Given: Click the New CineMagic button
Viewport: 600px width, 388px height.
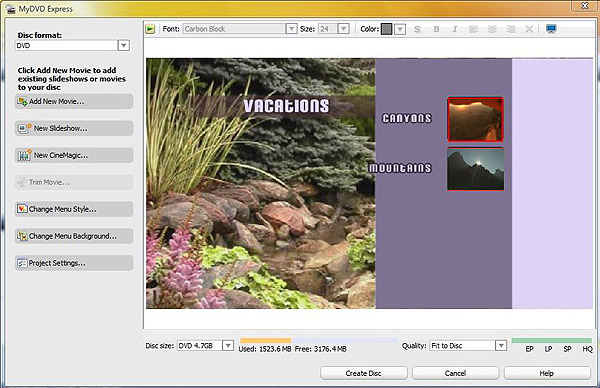Looking at the screenshot, I should pos(74,155).
